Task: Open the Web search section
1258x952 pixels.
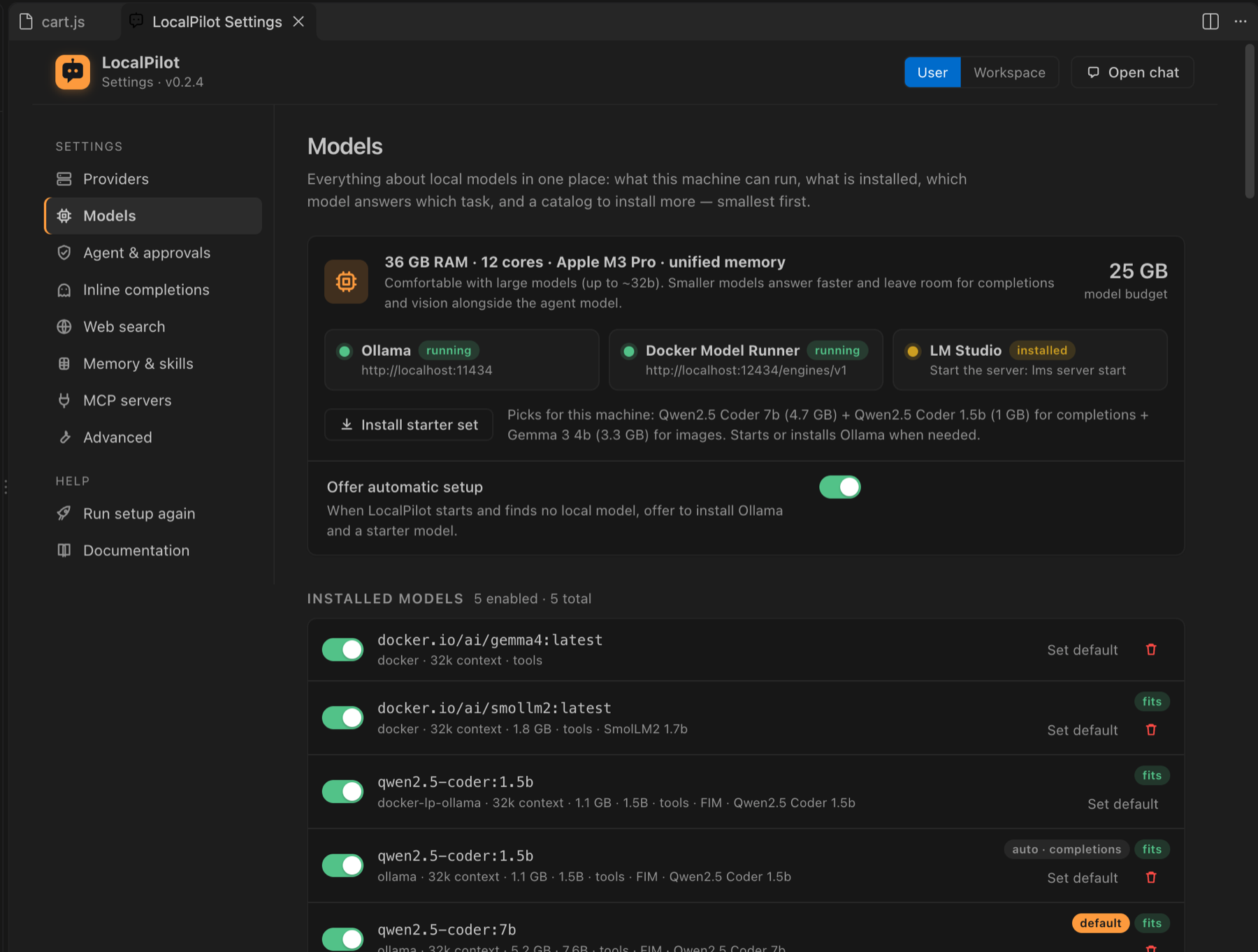Action: (153, 326)
